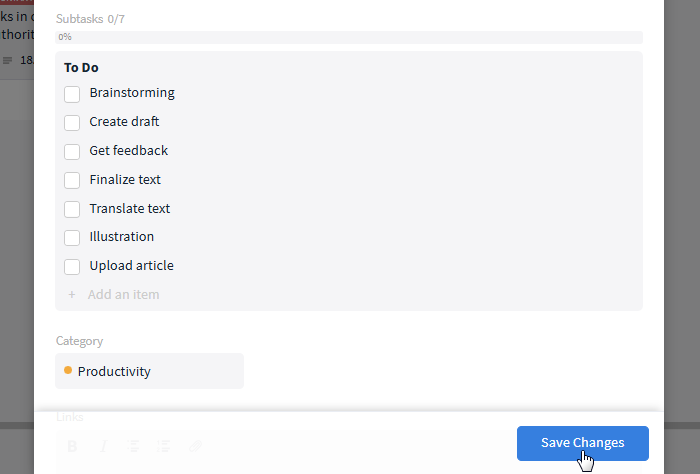Check the Brainstorming subtask
Viewport: 700px width, 474px height.
coord(72,94)
